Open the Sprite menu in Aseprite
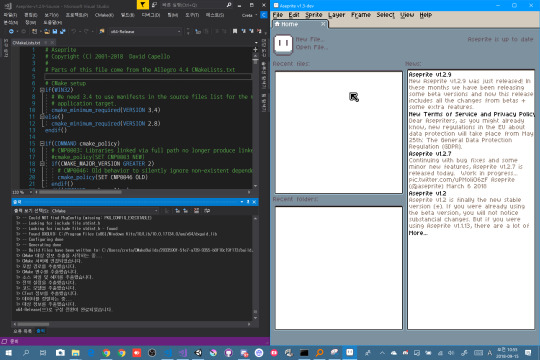The image size is (540, 360). (313, 15)
